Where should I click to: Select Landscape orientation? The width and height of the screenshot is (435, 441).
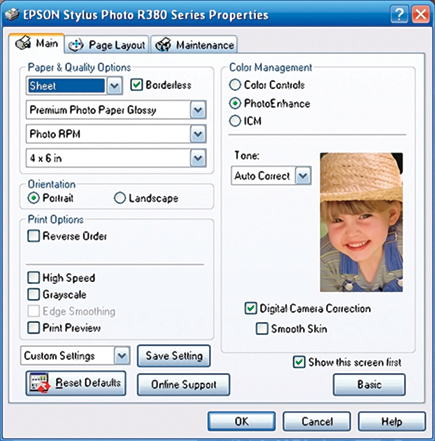click(x=120, y=198)
